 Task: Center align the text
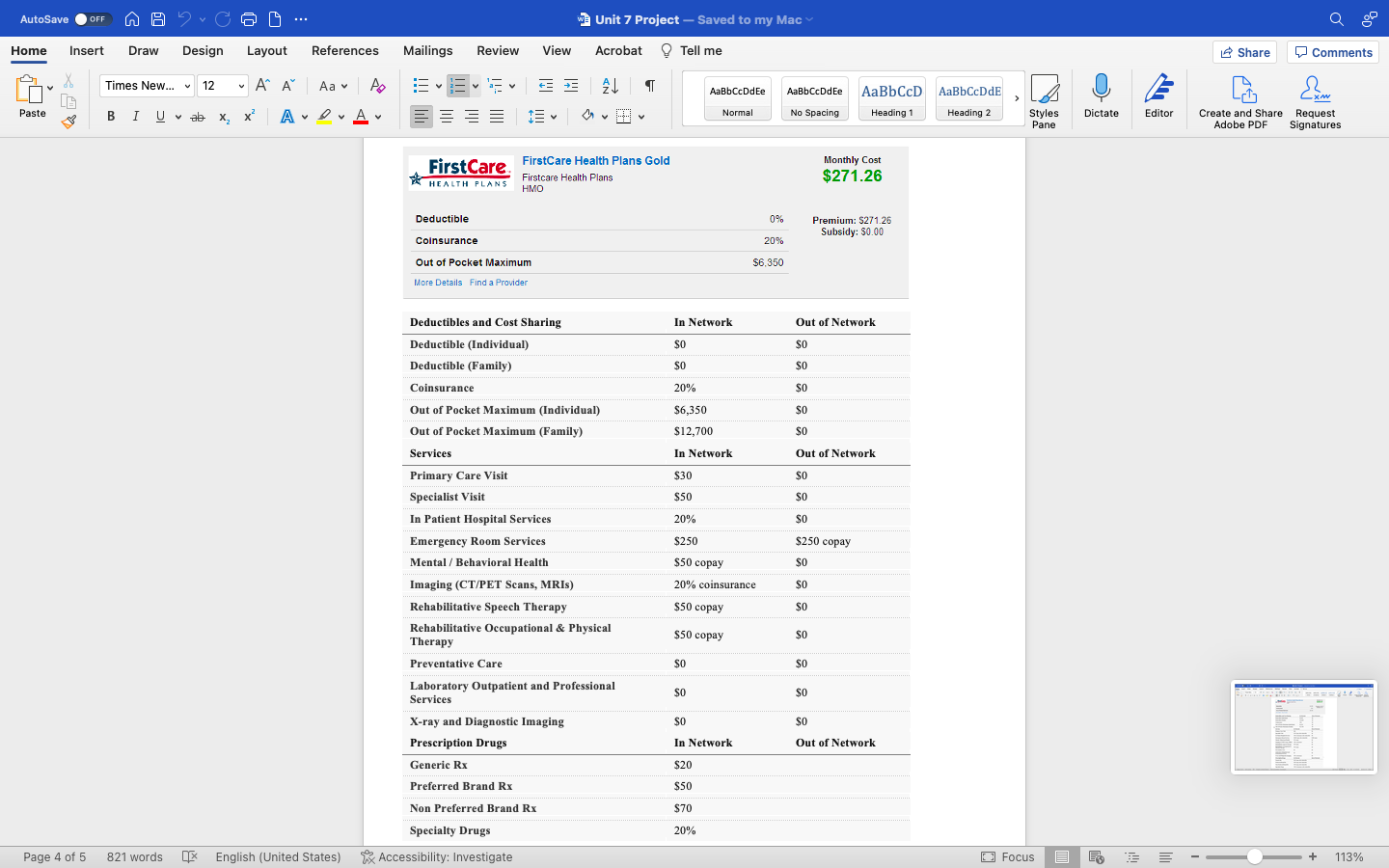click(447, 117)
